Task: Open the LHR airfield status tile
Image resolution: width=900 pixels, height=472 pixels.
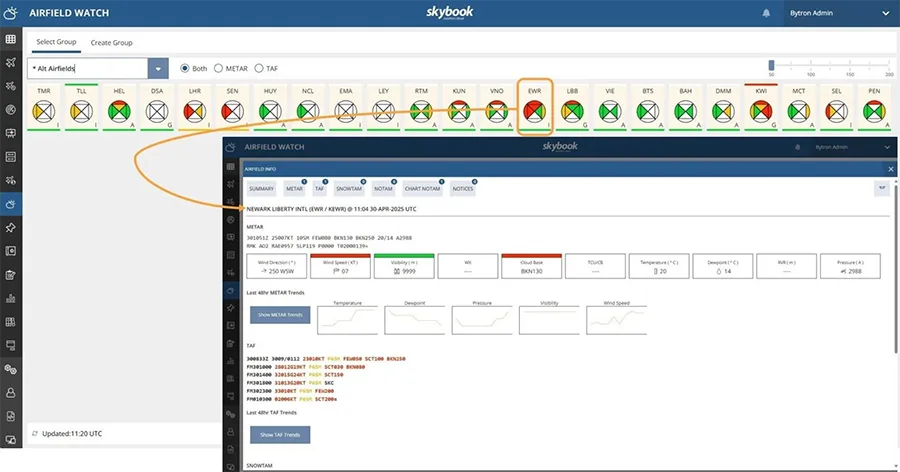Action: pos(195,107)
